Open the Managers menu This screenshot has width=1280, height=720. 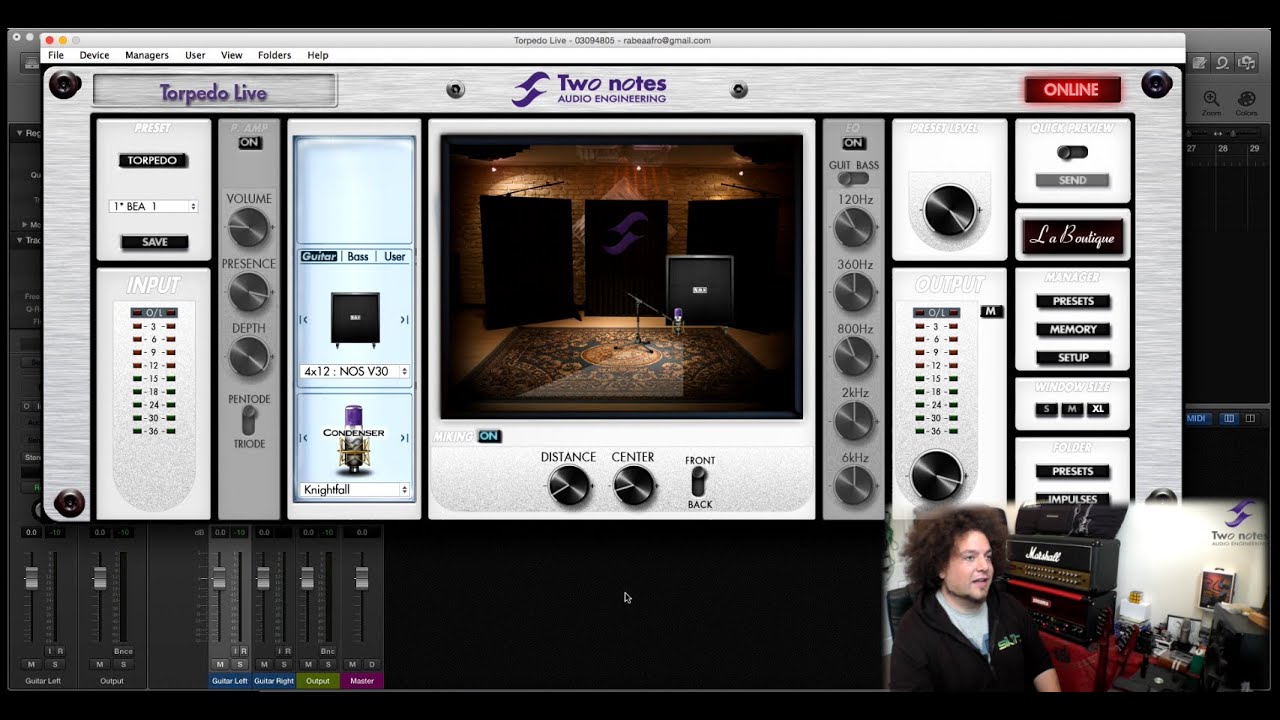147,55
